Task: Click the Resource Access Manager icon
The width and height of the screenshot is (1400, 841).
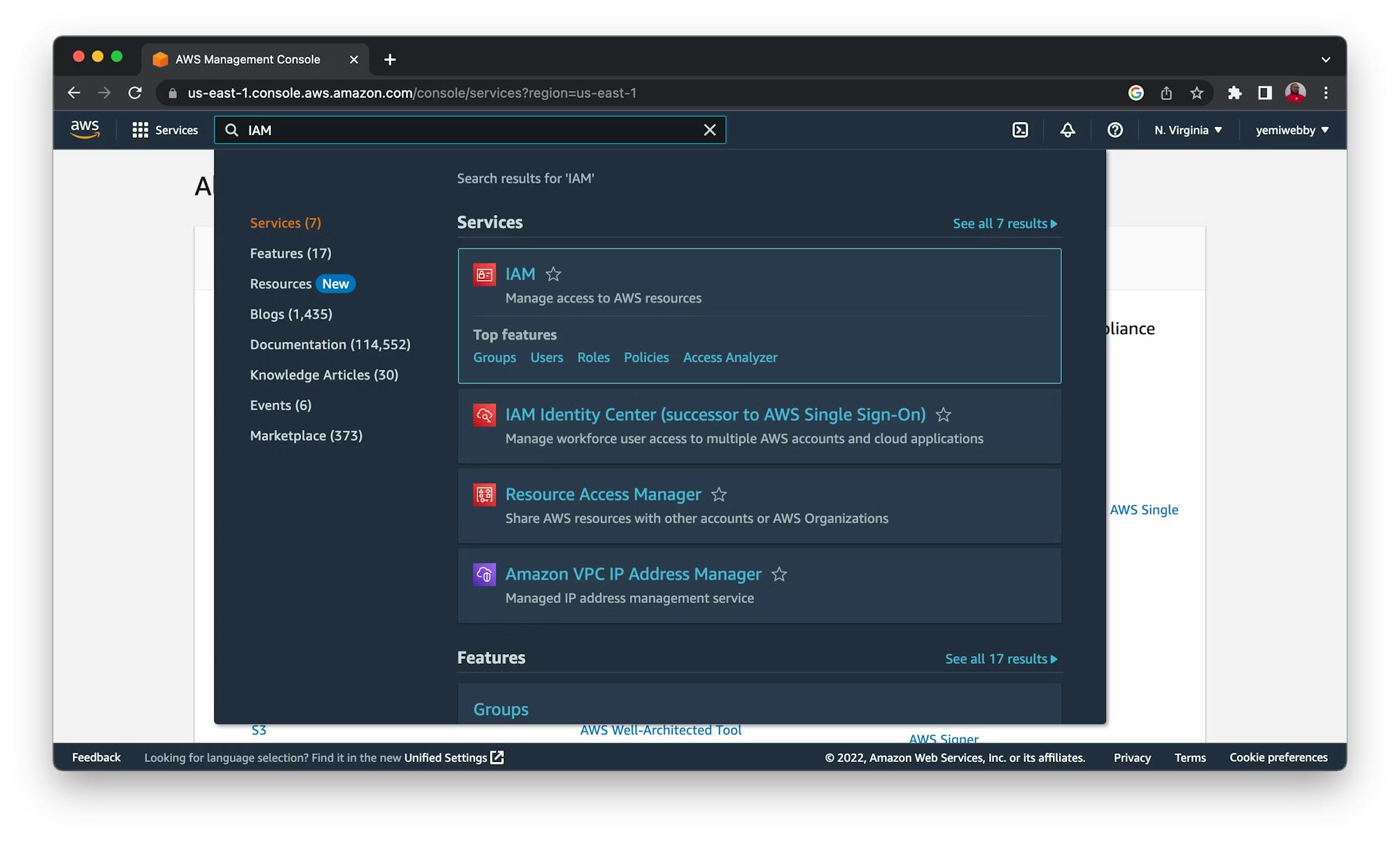Action: (484, 494)
